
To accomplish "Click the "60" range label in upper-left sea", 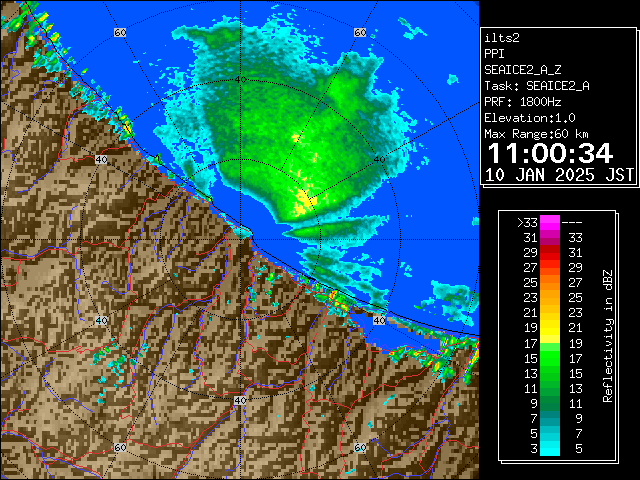I will [120, 32].
